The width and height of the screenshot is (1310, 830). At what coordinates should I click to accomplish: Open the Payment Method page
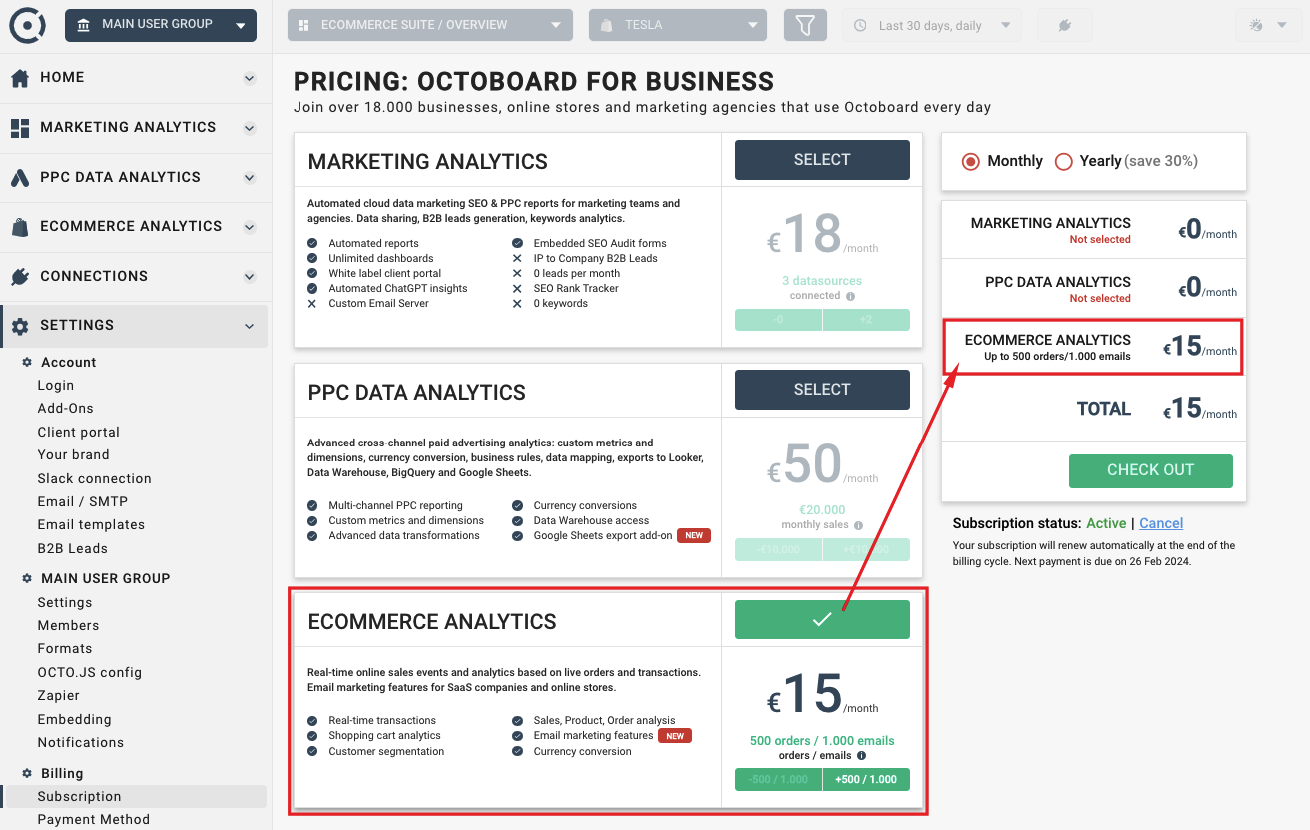click(x=94, y=819)
